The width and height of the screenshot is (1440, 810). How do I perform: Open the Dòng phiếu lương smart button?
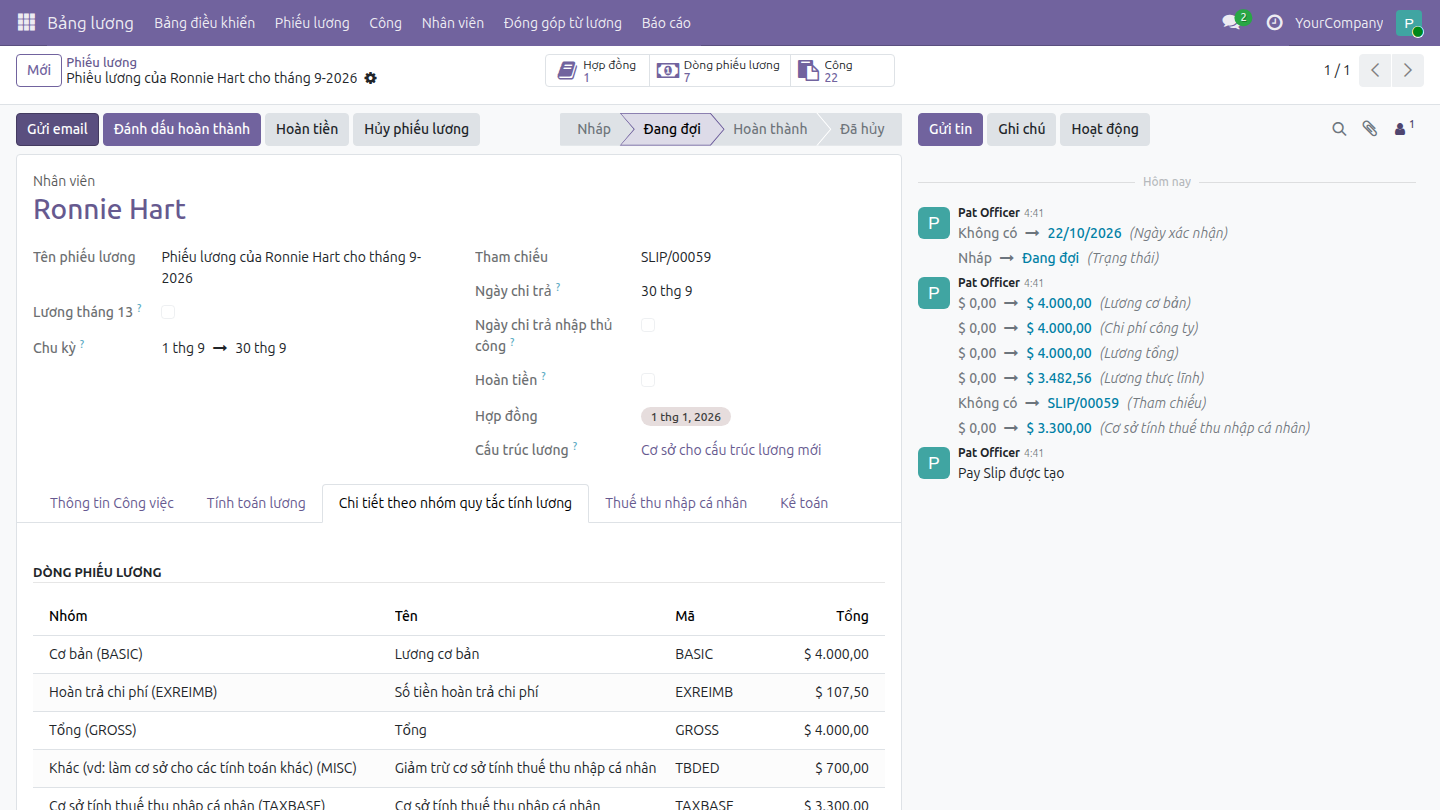[719, 70]
